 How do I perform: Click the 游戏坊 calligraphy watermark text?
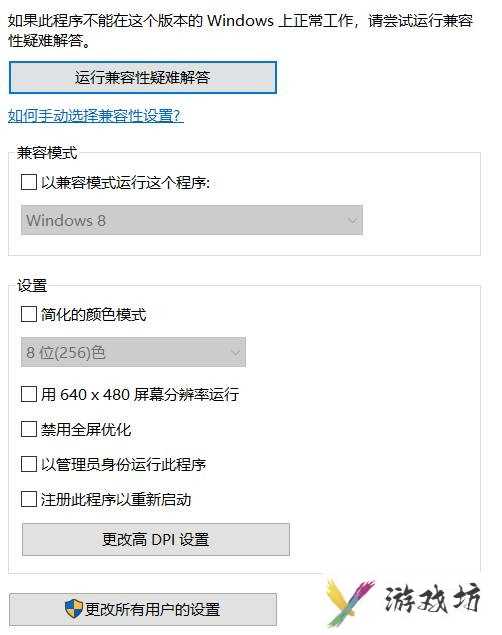click(432, 598)
